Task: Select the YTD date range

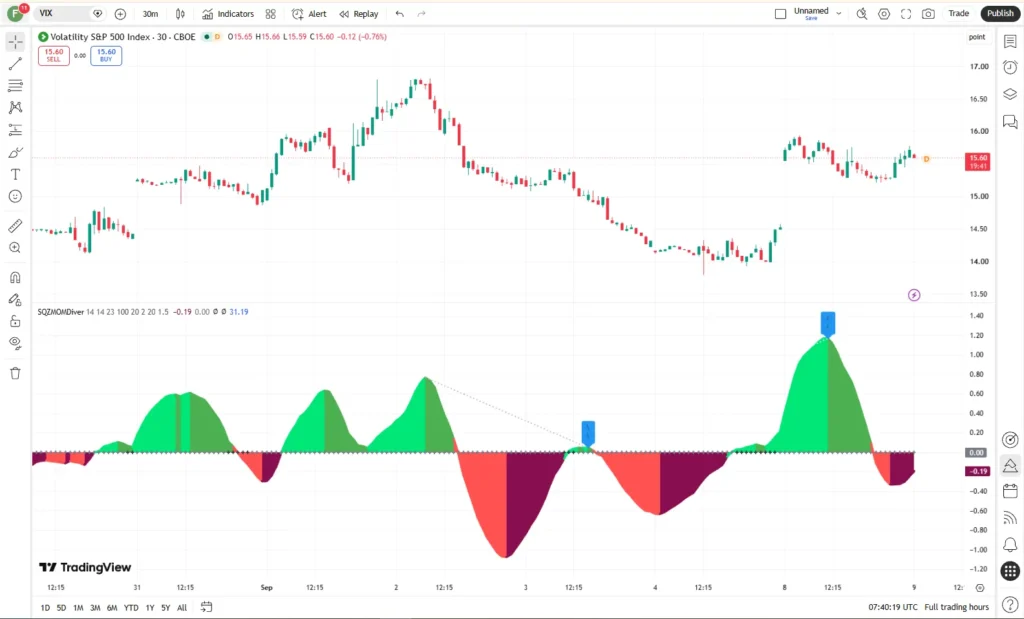Action: [x=131, y=608]
